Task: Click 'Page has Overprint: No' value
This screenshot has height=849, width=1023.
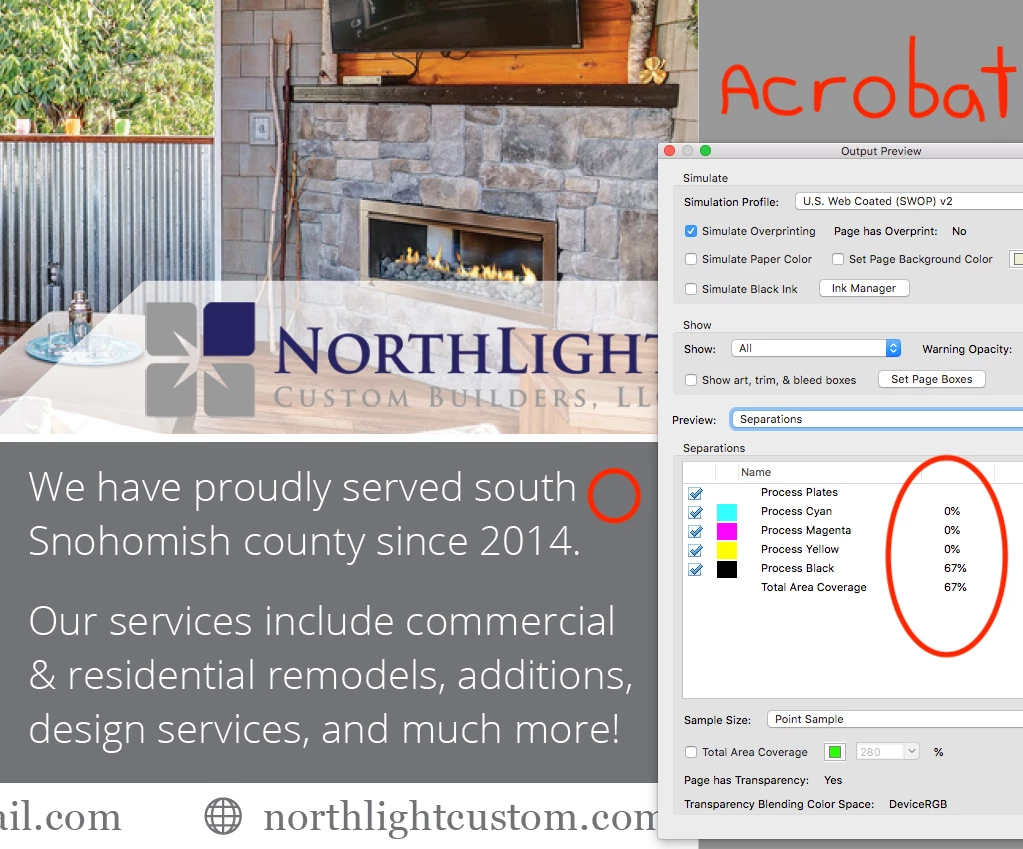Action: 959,231
